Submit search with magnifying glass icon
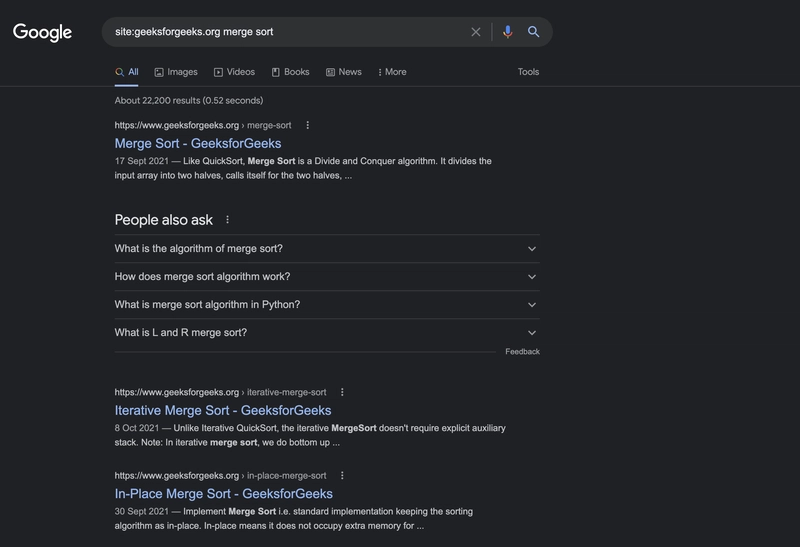This screenshot has width=800, height=547. coord(533,32)
